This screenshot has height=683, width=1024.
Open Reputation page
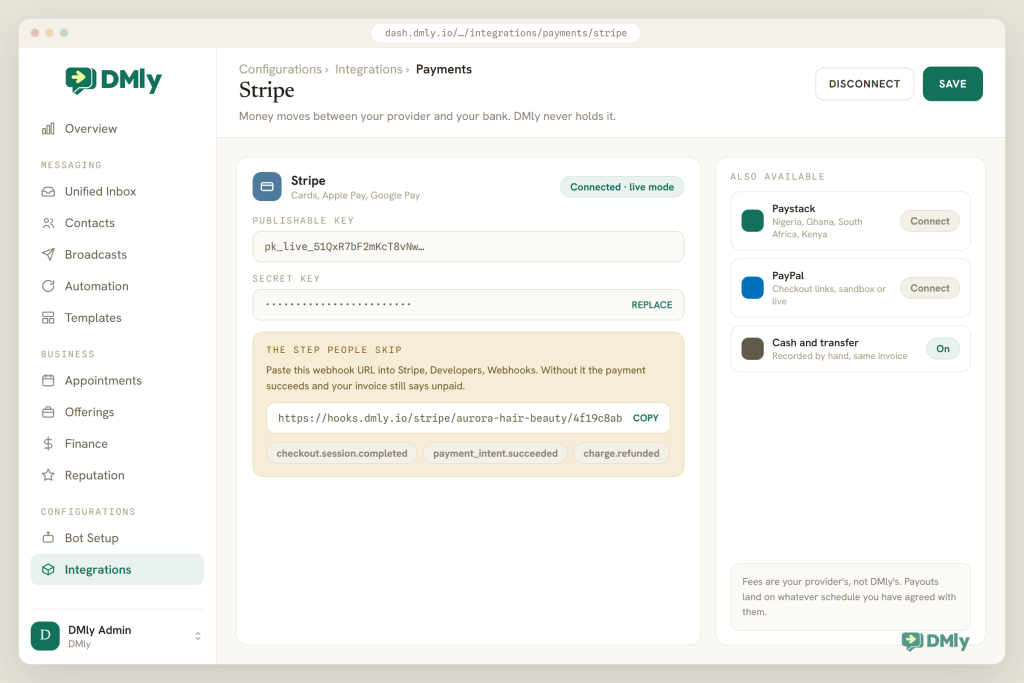click(x=118, y=475)
